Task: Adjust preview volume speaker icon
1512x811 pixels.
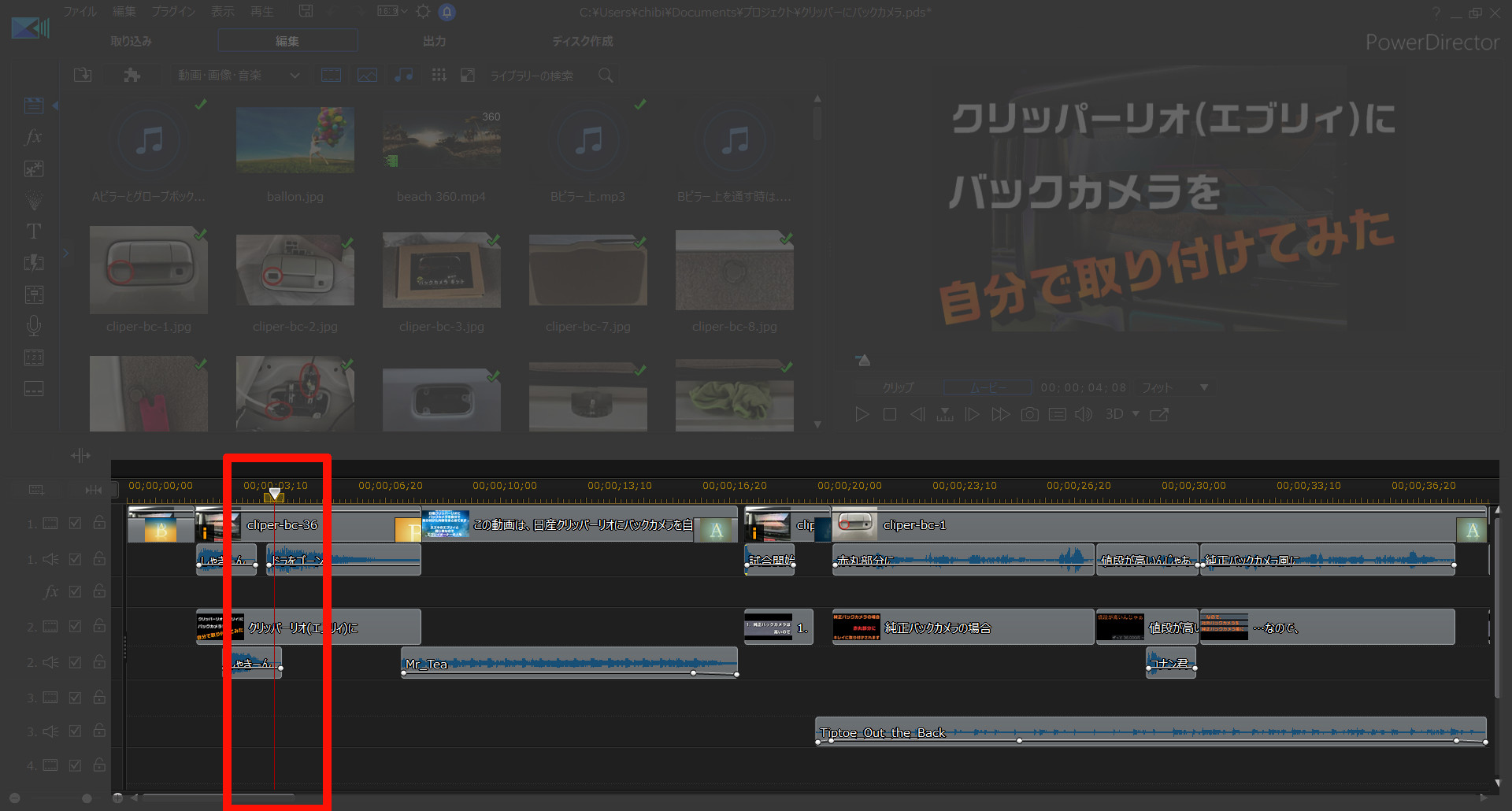Action: coord(1084,414)
